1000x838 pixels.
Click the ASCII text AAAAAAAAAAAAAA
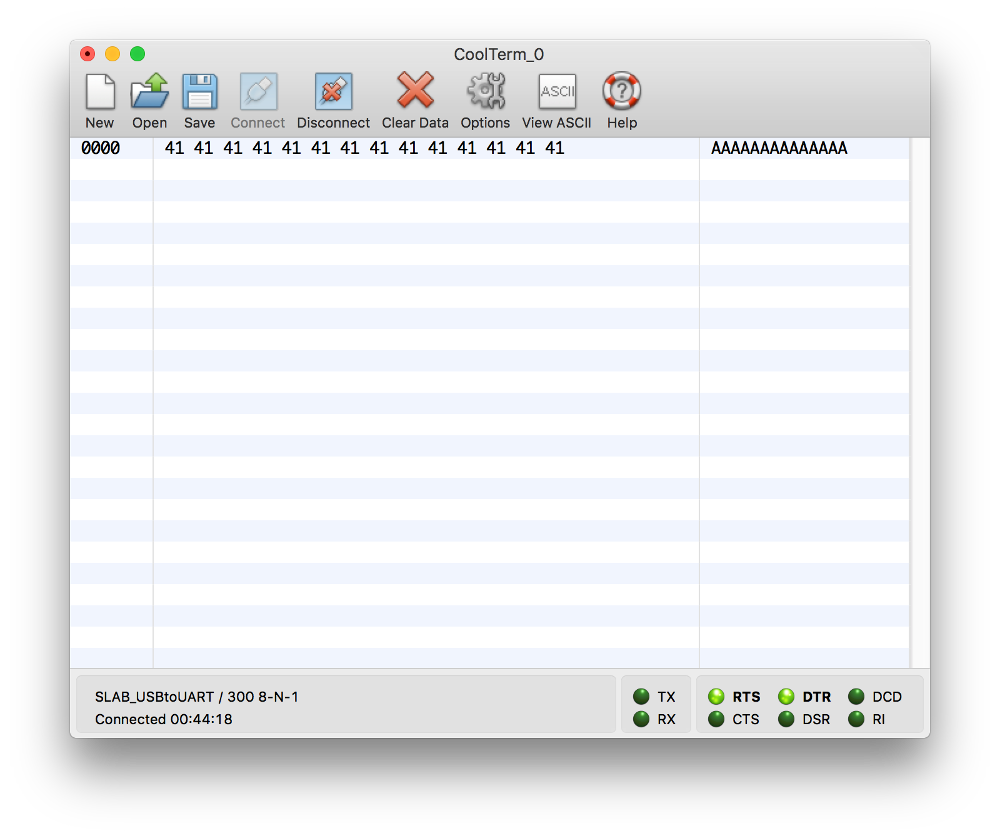point(779,149)
